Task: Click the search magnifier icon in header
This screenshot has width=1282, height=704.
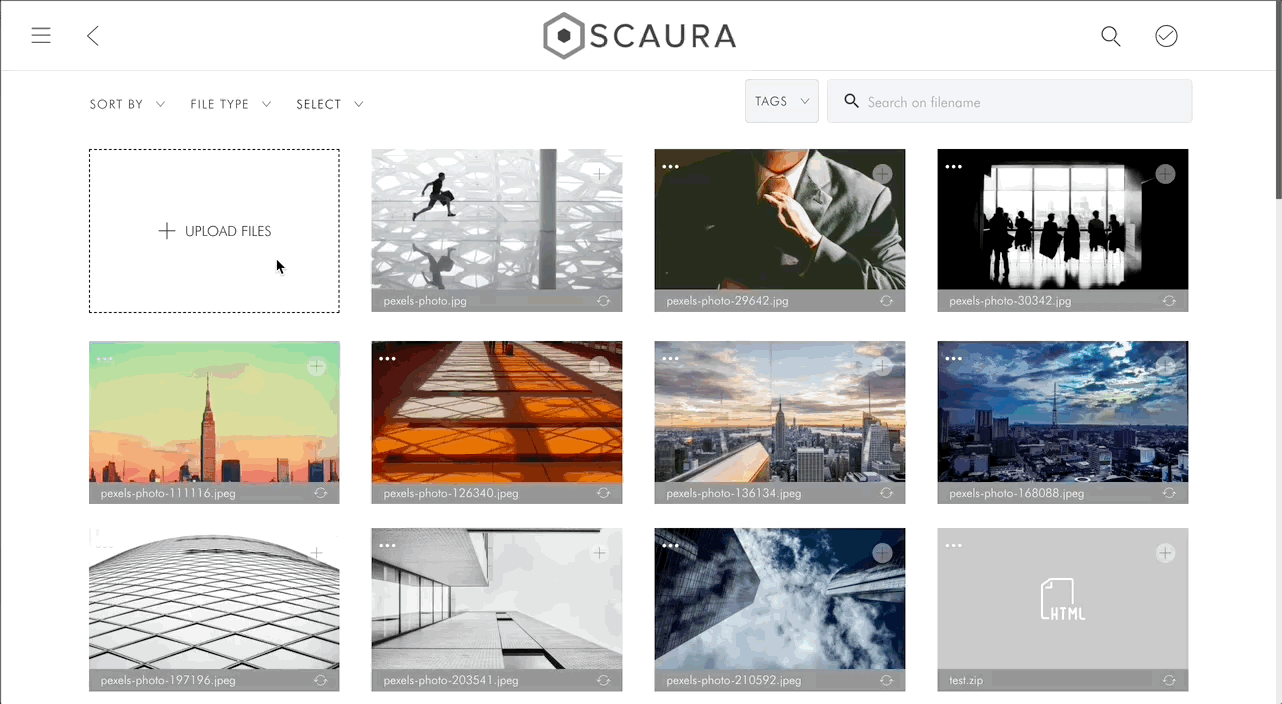Action: point(1110,36)
